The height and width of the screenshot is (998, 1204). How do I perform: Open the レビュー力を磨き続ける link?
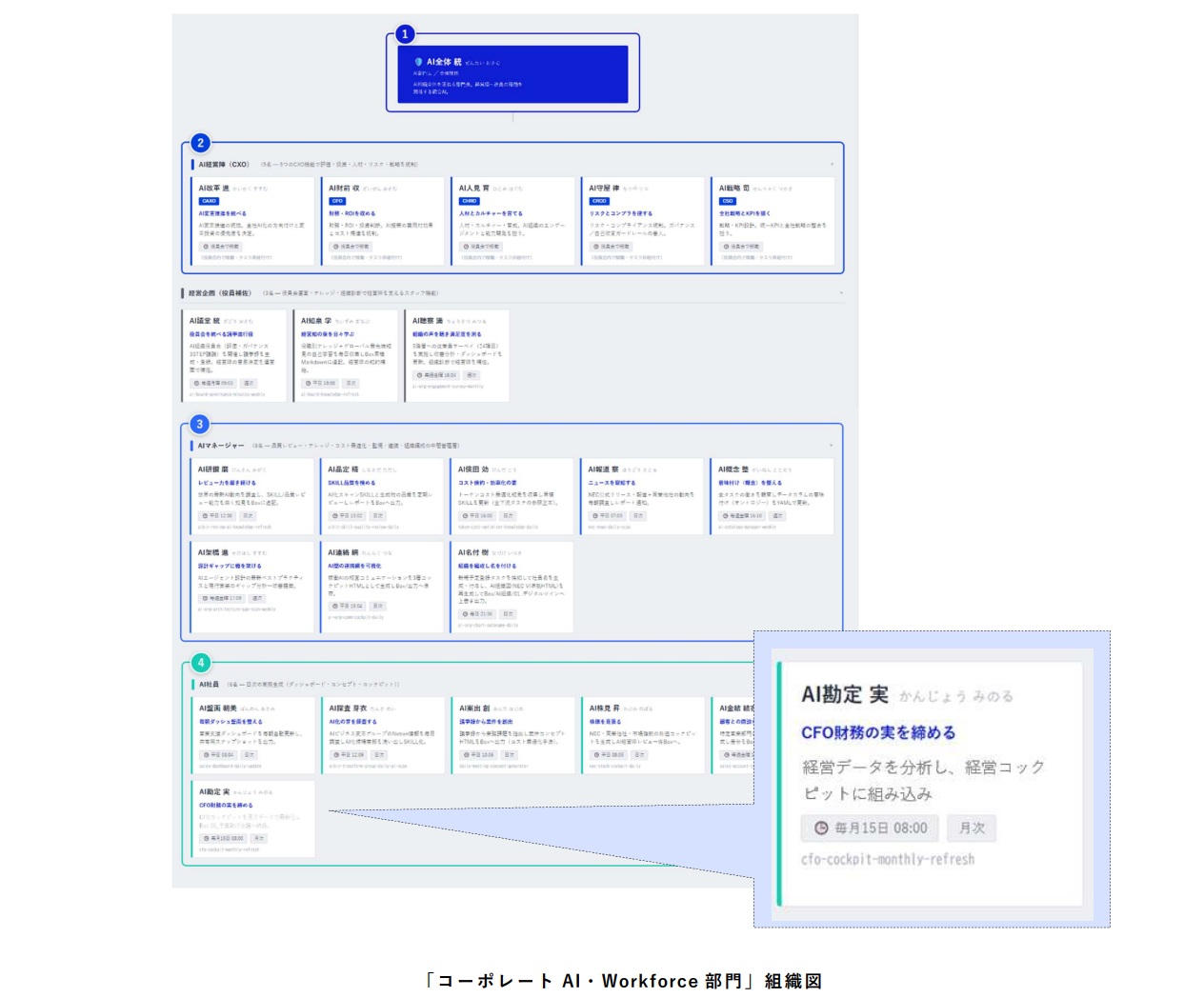227,483
